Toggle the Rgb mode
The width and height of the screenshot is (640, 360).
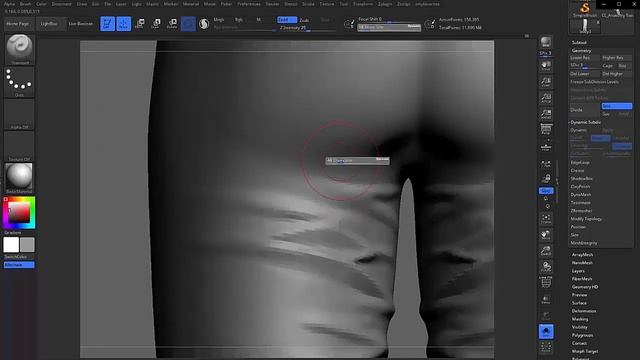pos(239,20)
